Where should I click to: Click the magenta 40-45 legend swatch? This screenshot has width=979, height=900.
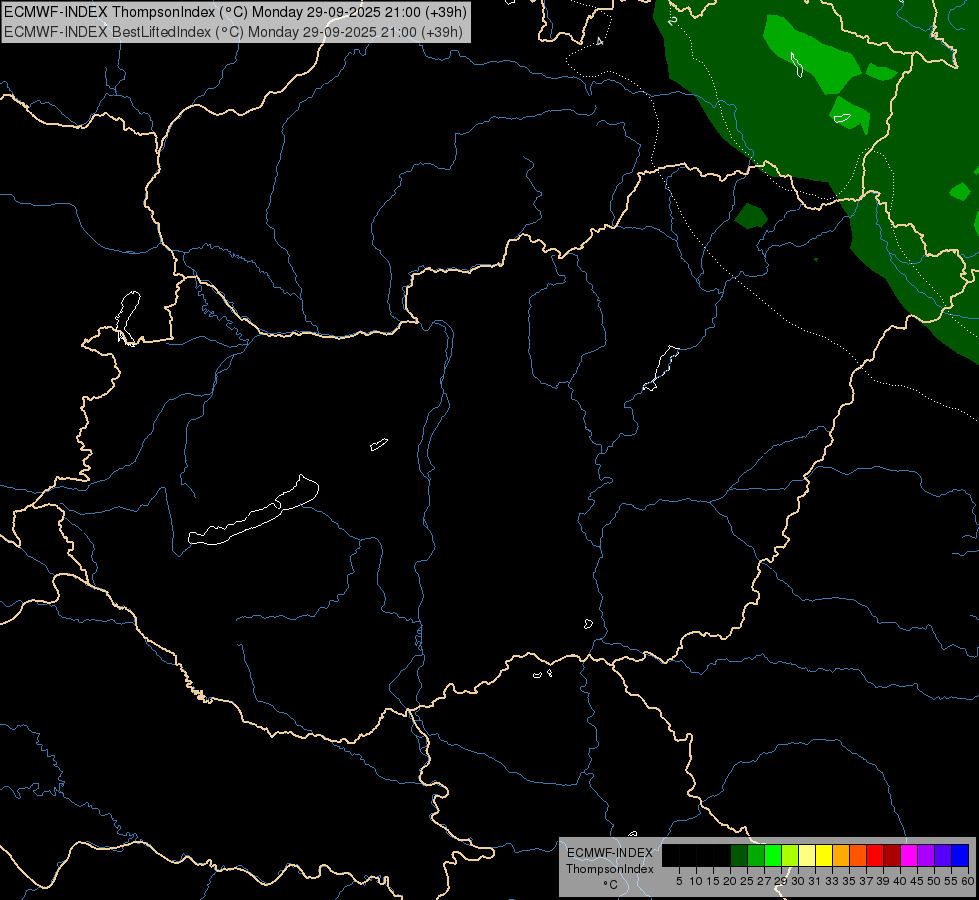coord(909,855)
